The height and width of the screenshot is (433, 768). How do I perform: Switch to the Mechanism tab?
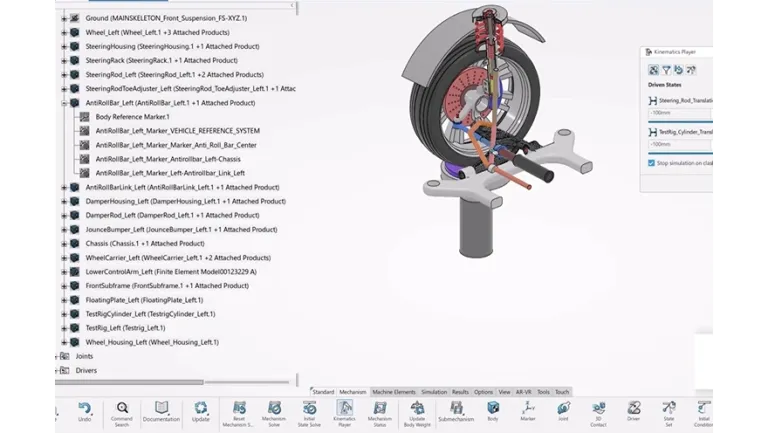[353, 392]
